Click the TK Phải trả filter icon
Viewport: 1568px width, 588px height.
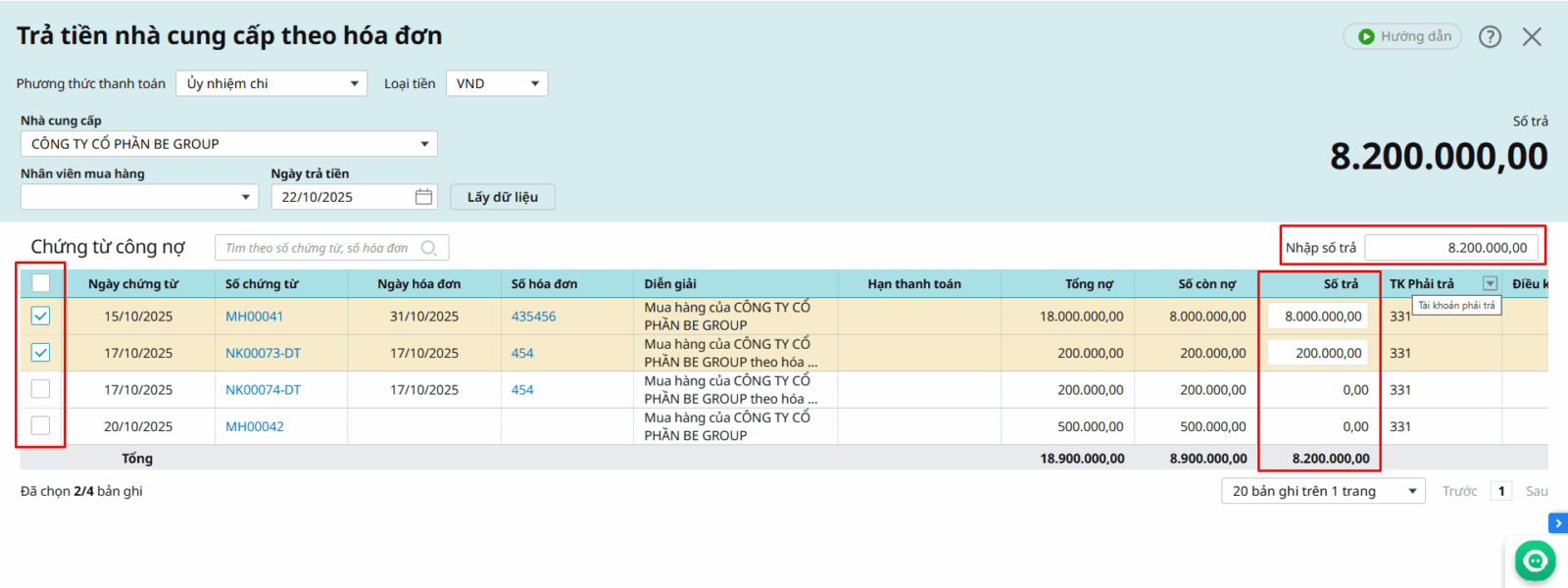(1490, 284)
